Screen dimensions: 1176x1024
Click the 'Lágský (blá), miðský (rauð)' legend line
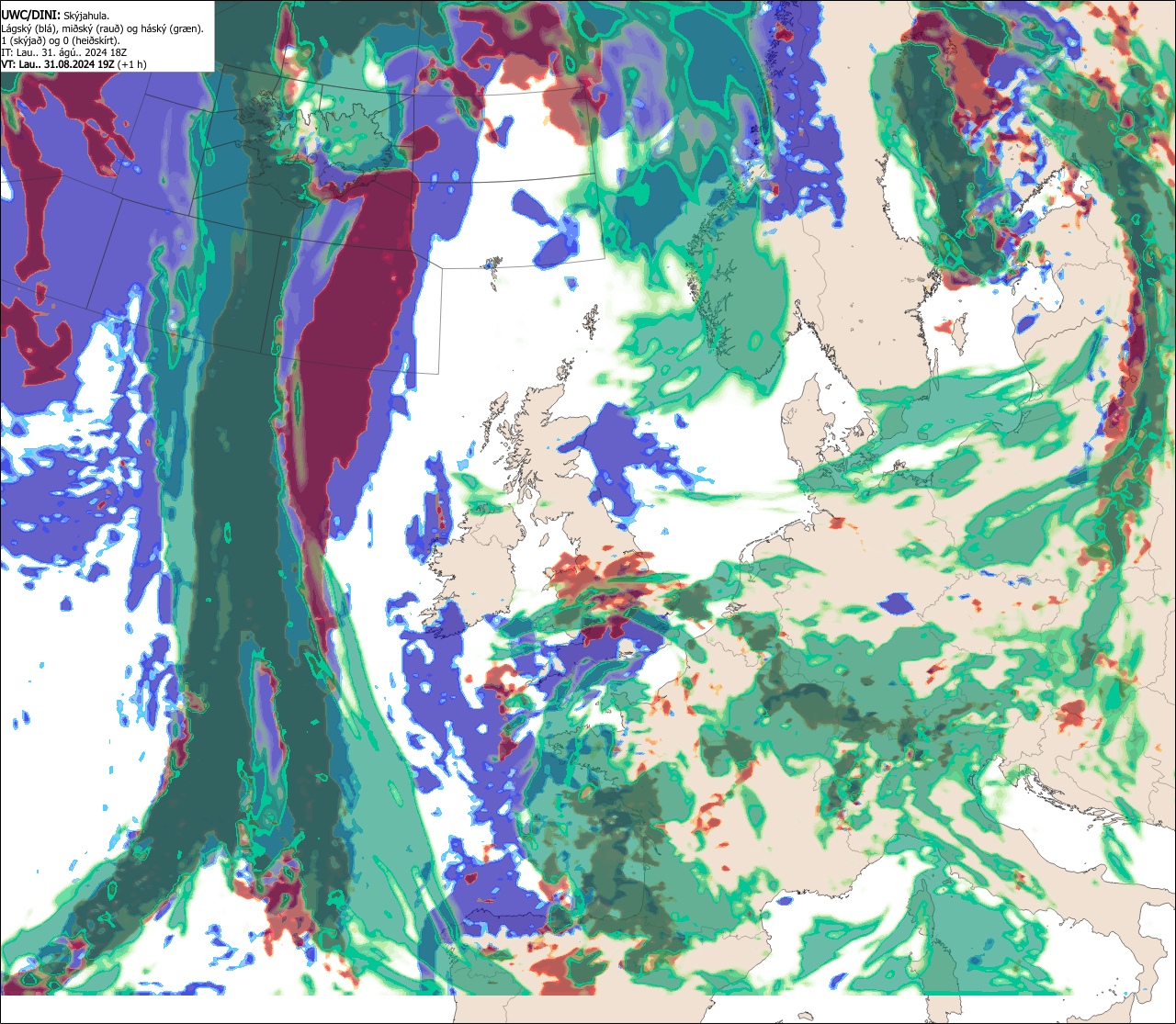pyautogui.click(x=103, y=28)
